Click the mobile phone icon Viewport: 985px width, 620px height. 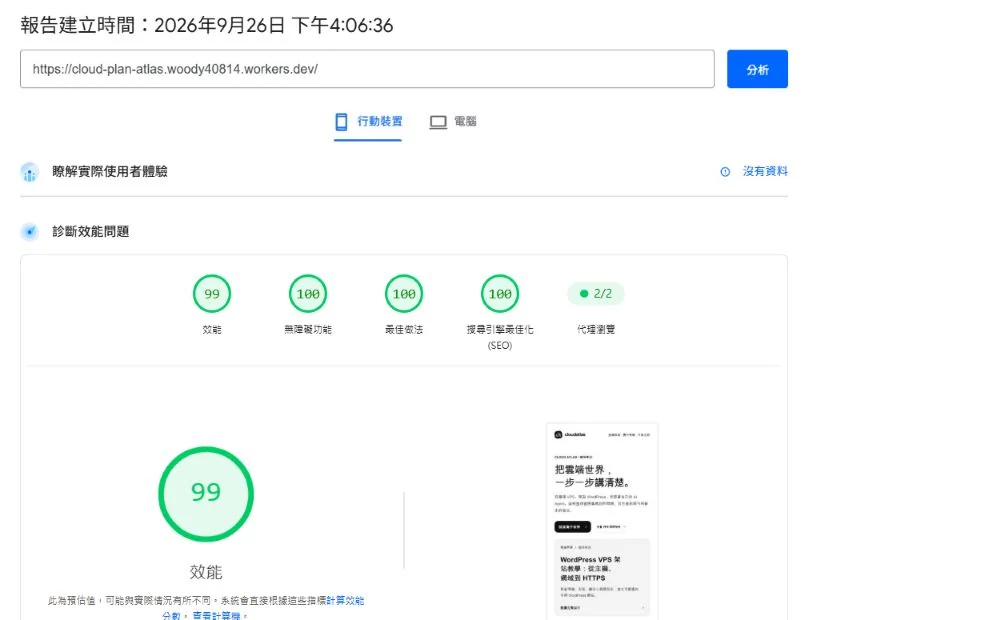click(x=341, y=122)
